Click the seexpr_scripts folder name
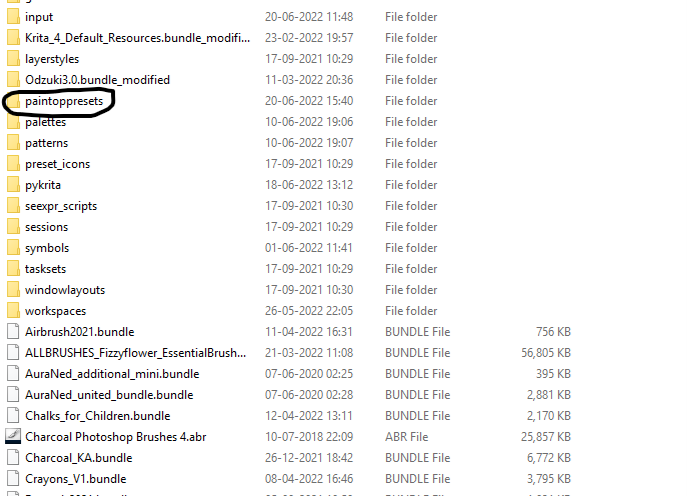The width and height of the screenshot is (687, 496). [61, 206]
